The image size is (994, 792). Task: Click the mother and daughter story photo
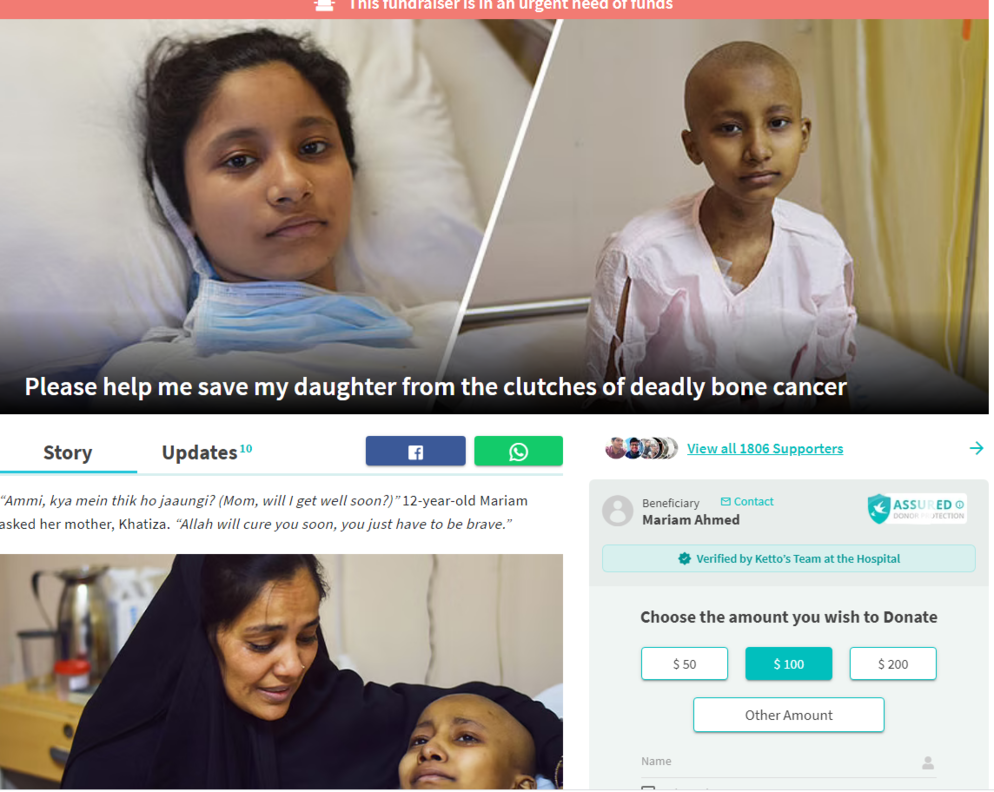[x=281, y=672]
